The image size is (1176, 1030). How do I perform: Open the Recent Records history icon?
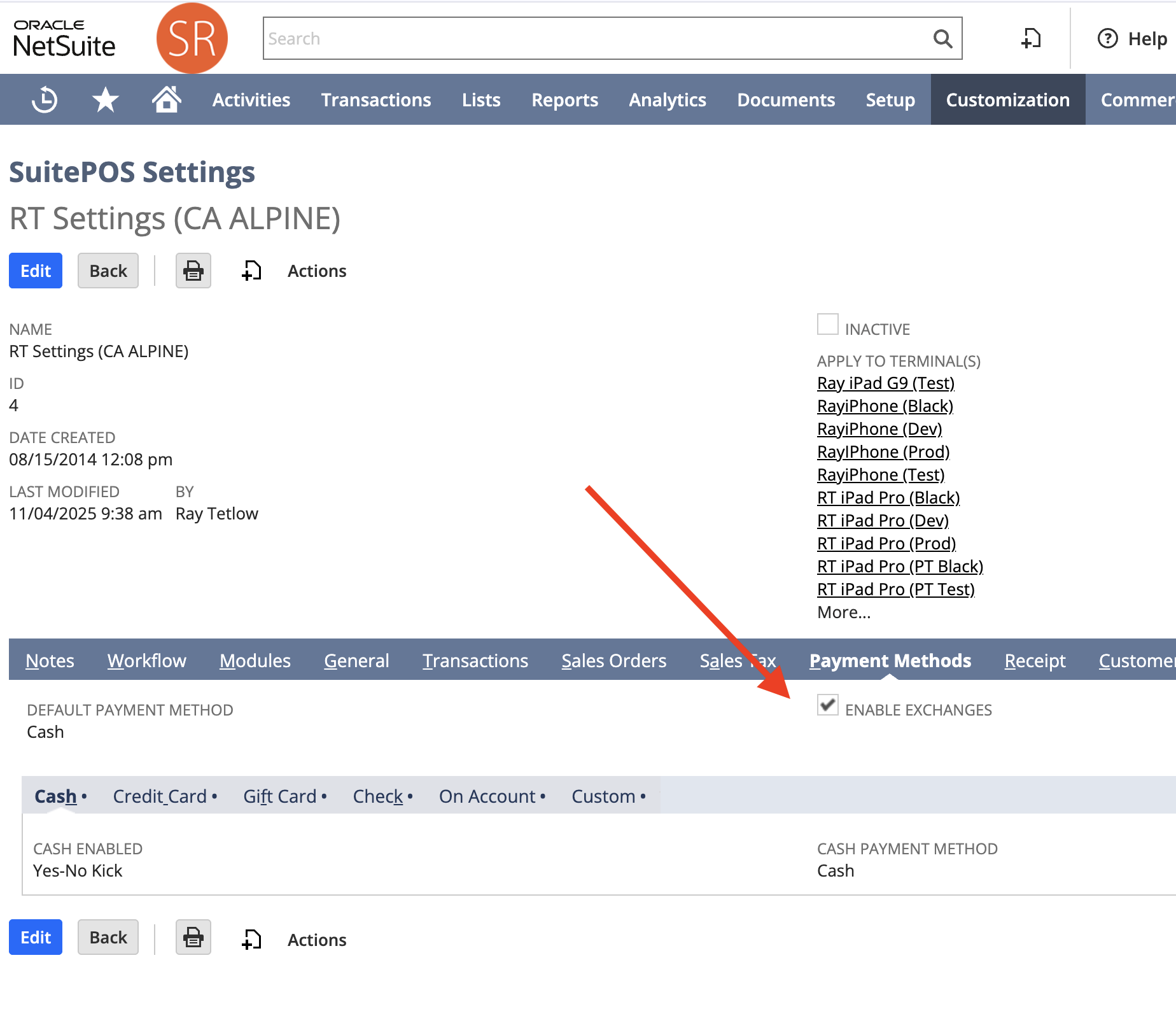click(45, 100)
